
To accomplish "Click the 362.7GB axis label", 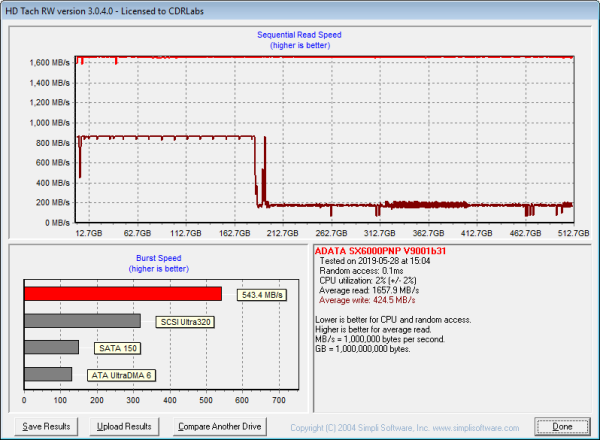I will [x=428, y=233].
